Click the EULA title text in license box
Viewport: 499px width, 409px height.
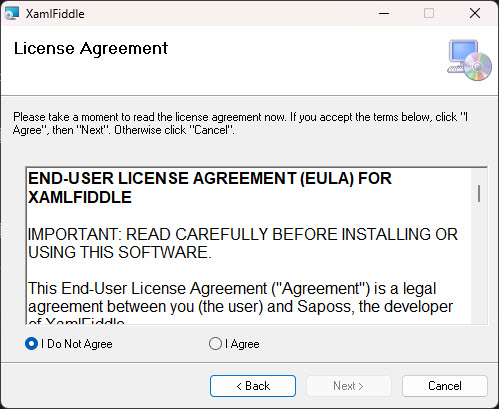click(x=210, y=188)
